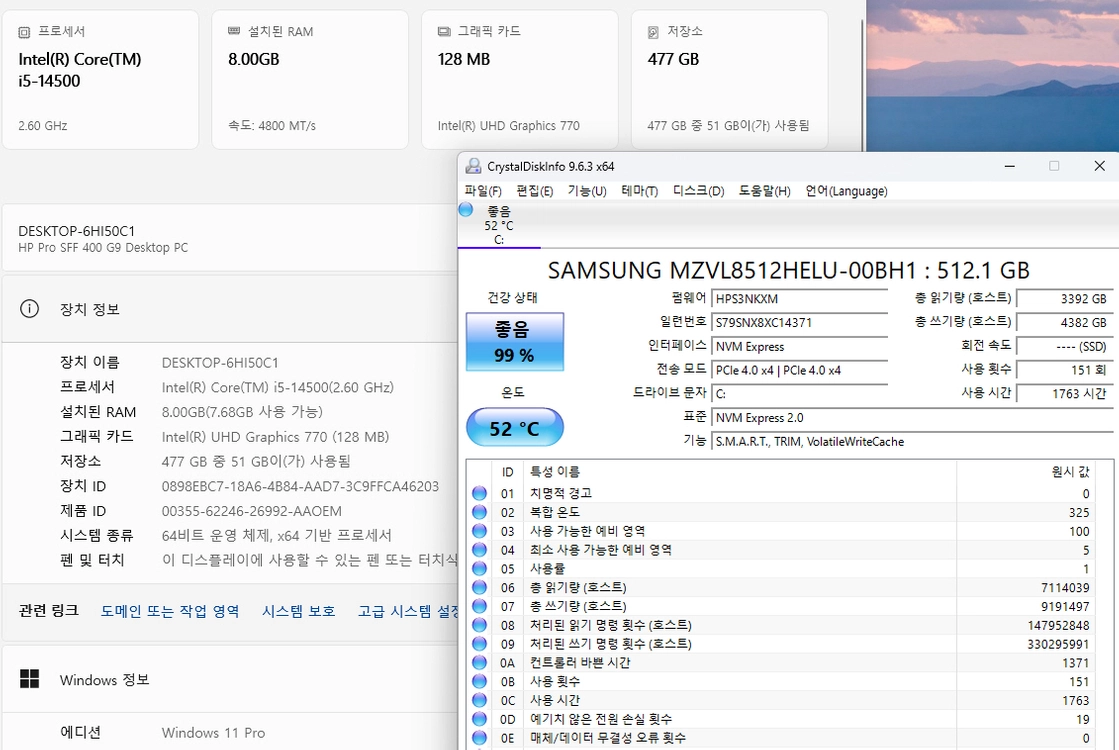
Task: Click the 제품 ID value 00355-62246-26992-AAOEM
Action: tap(251, 511)
